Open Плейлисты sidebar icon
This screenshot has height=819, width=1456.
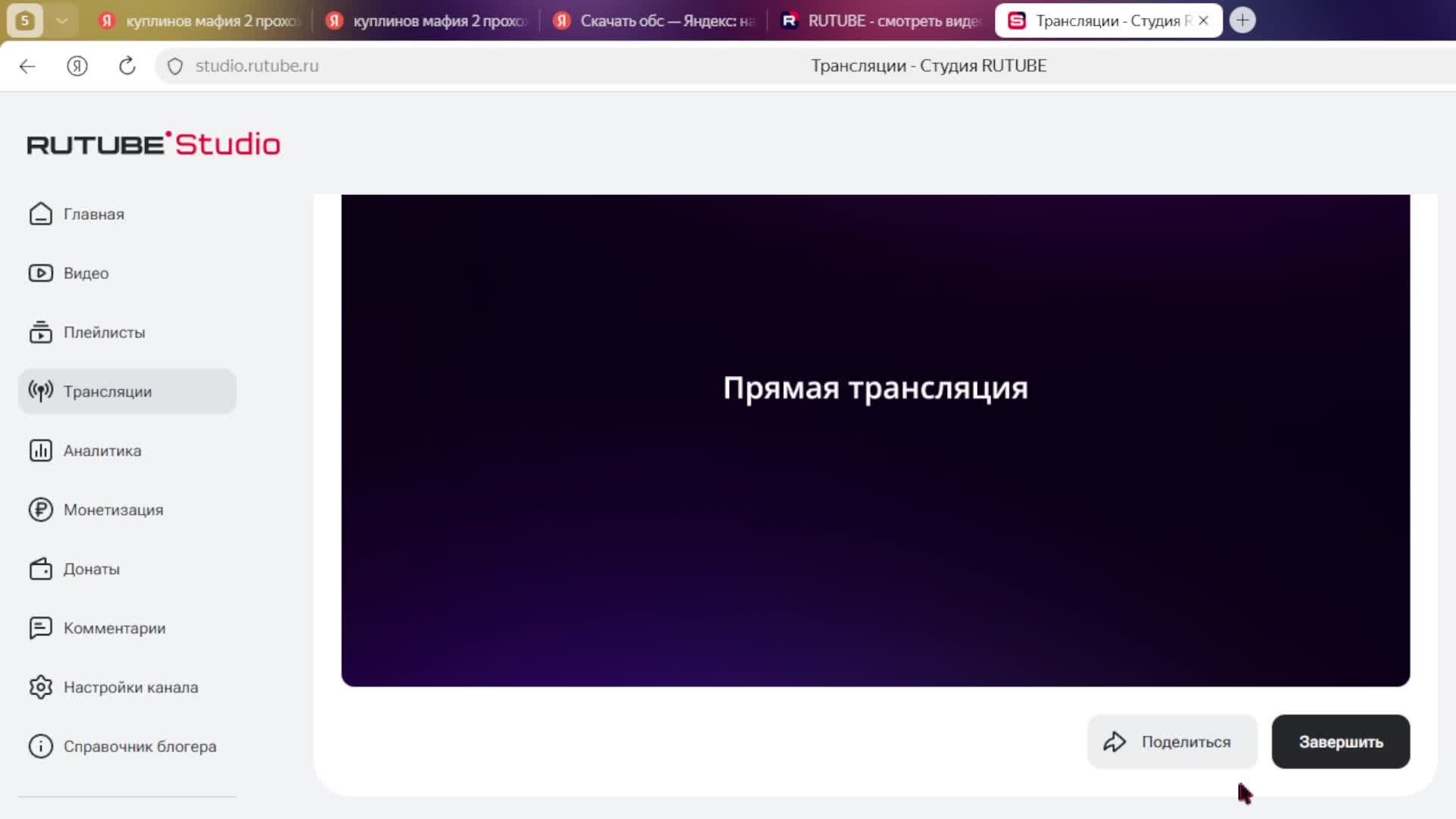[40, 332]
